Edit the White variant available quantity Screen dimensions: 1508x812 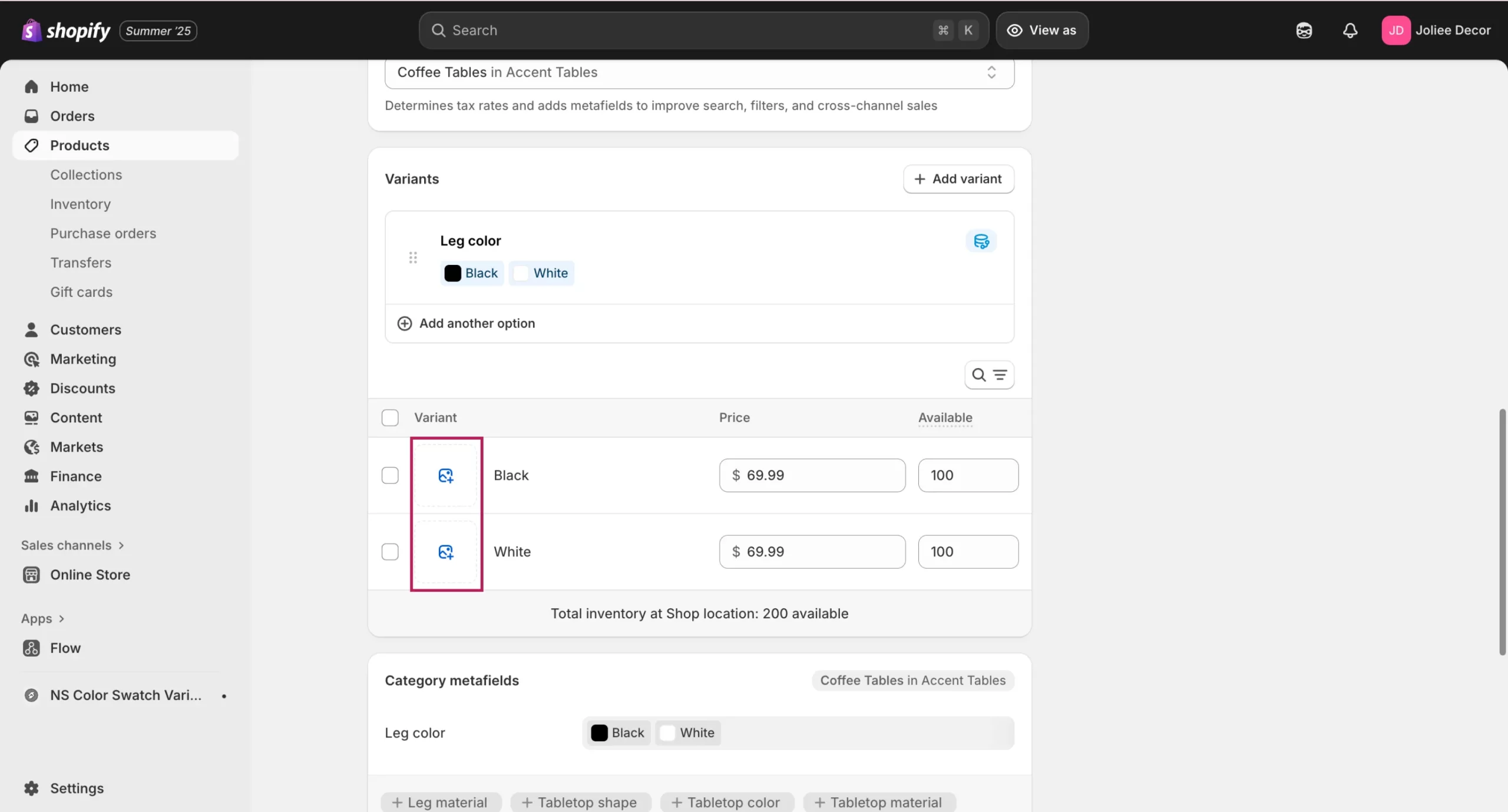[x=968, y=552]
